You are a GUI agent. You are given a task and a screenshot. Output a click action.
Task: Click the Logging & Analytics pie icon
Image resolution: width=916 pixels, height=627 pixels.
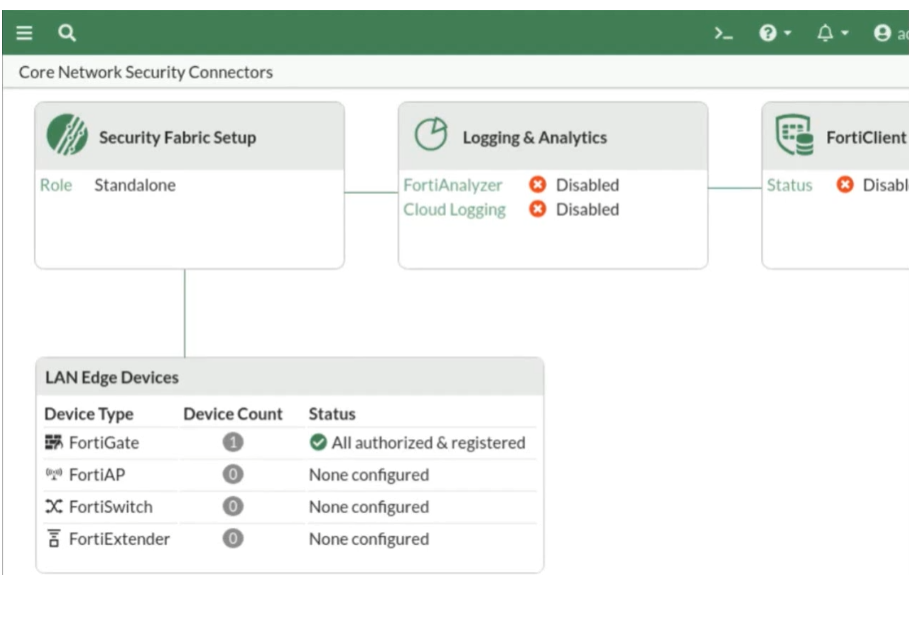coord(431,134)
